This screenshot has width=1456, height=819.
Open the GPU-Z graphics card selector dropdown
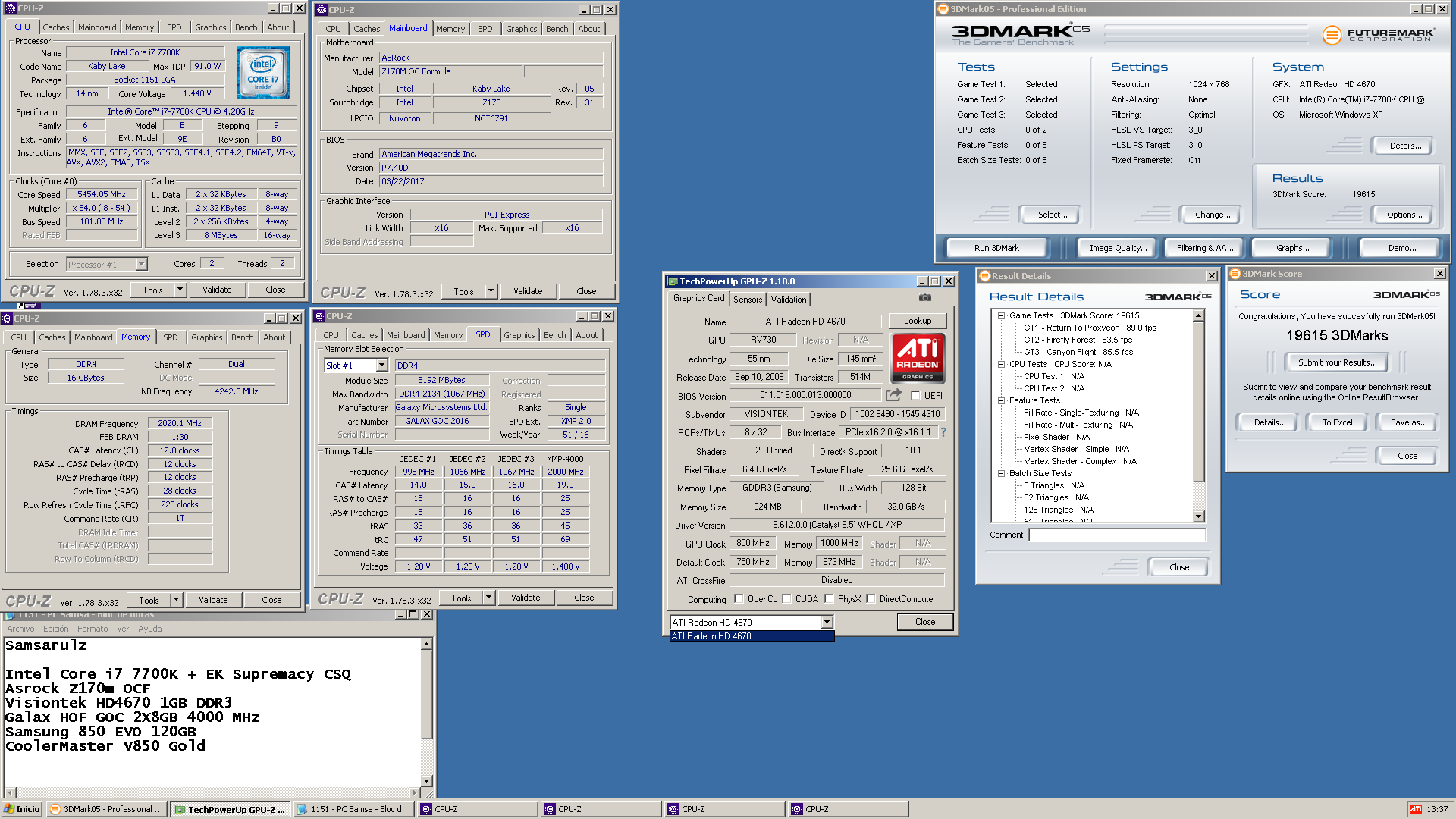tap(827, 623)
